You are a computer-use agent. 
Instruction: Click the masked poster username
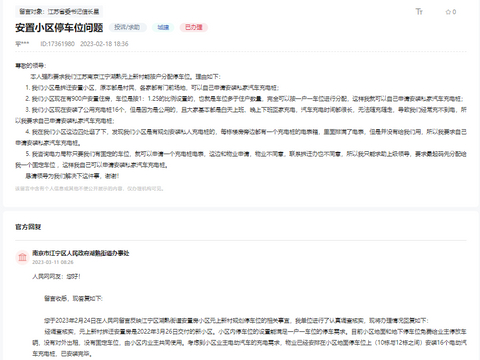22,44
